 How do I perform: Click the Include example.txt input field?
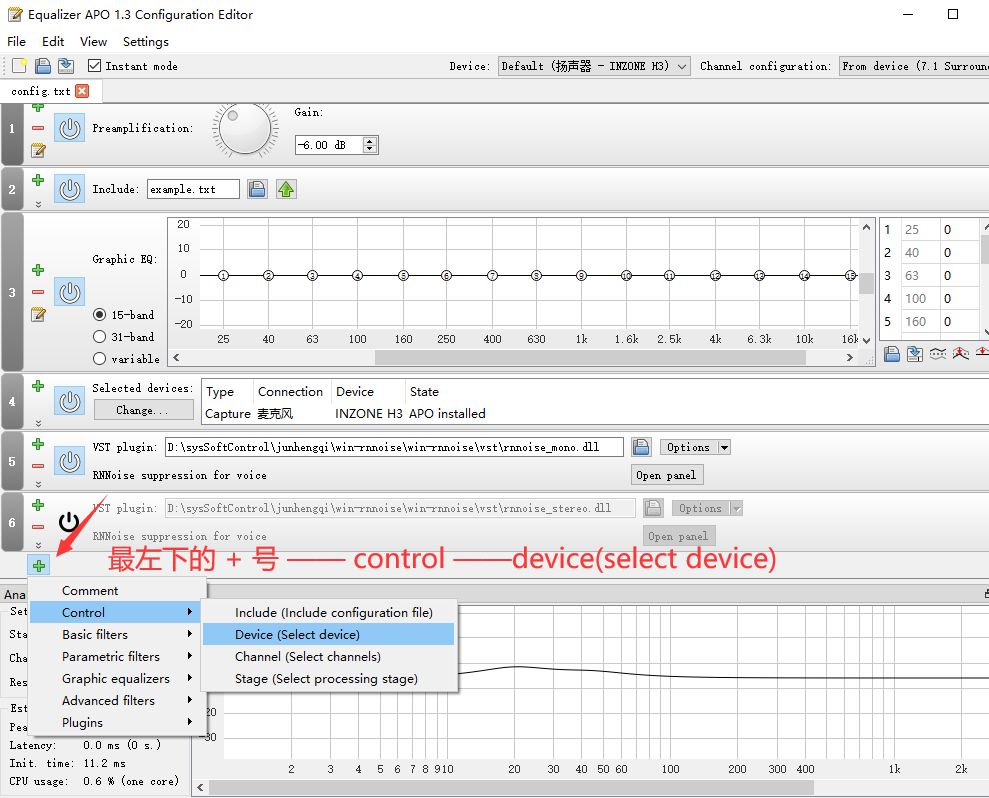pos(193,189)
